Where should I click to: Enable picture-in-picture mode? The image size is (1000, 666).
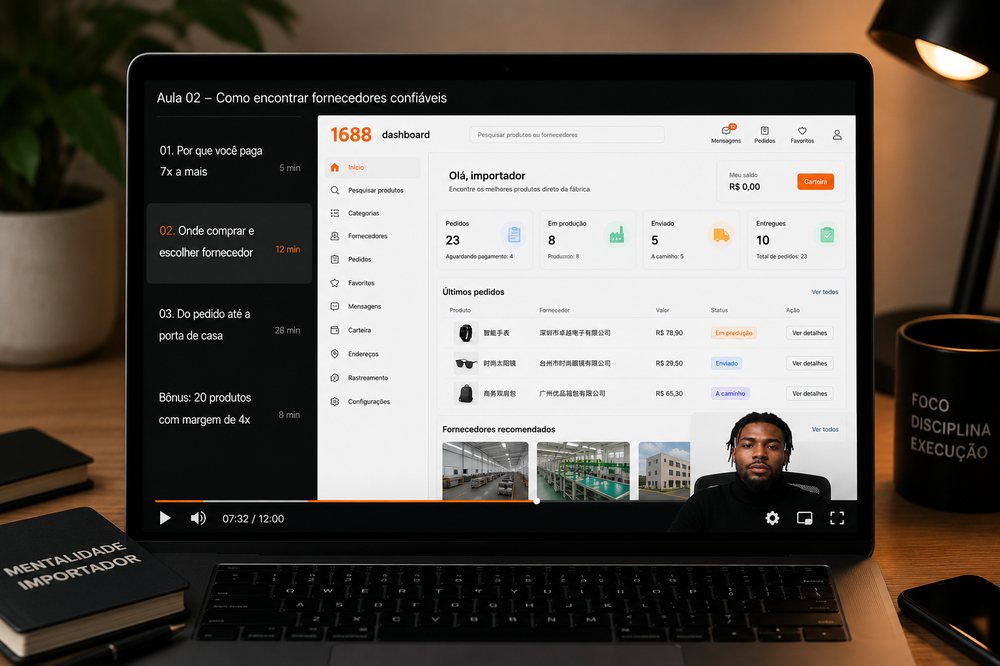point(804,518)
